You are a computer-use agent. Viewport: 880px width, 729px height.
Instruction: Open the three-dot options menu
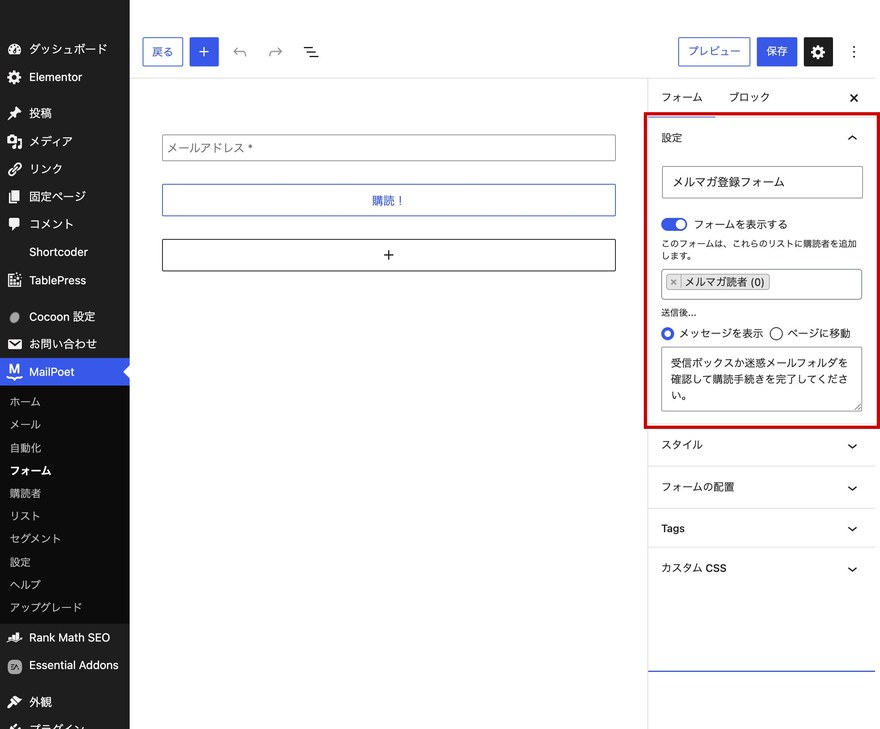click(x=854, y=52)
